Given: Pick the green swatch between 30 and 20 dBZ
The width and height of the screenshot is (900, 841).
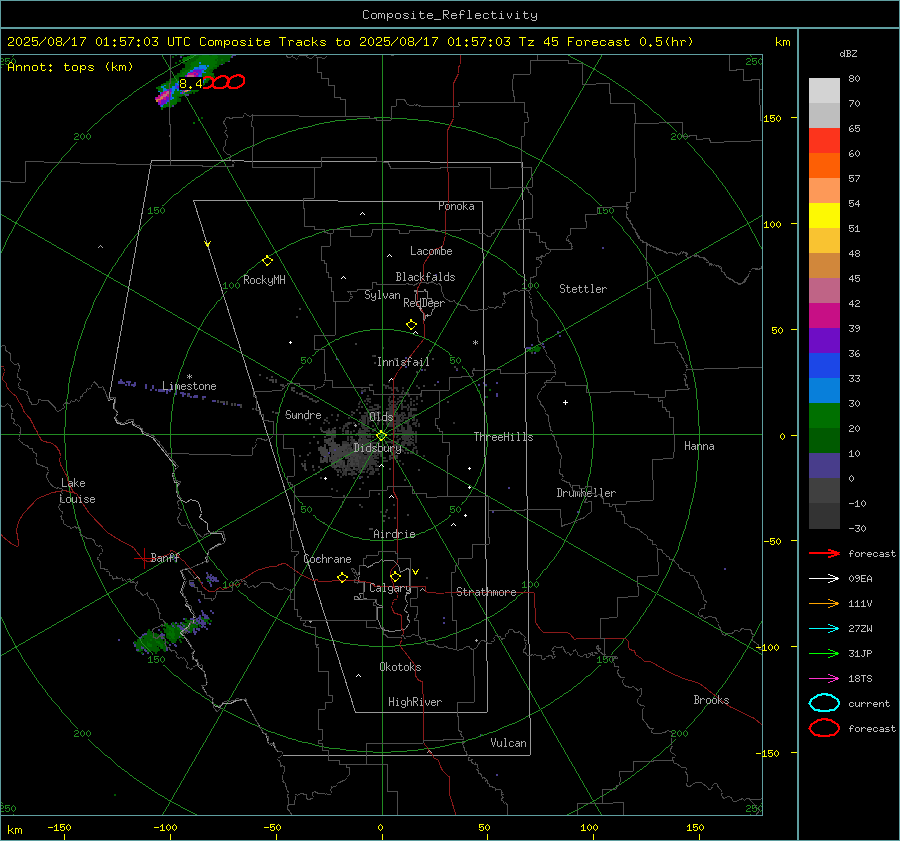Looking at the screenshot, I should coord(824,416).
